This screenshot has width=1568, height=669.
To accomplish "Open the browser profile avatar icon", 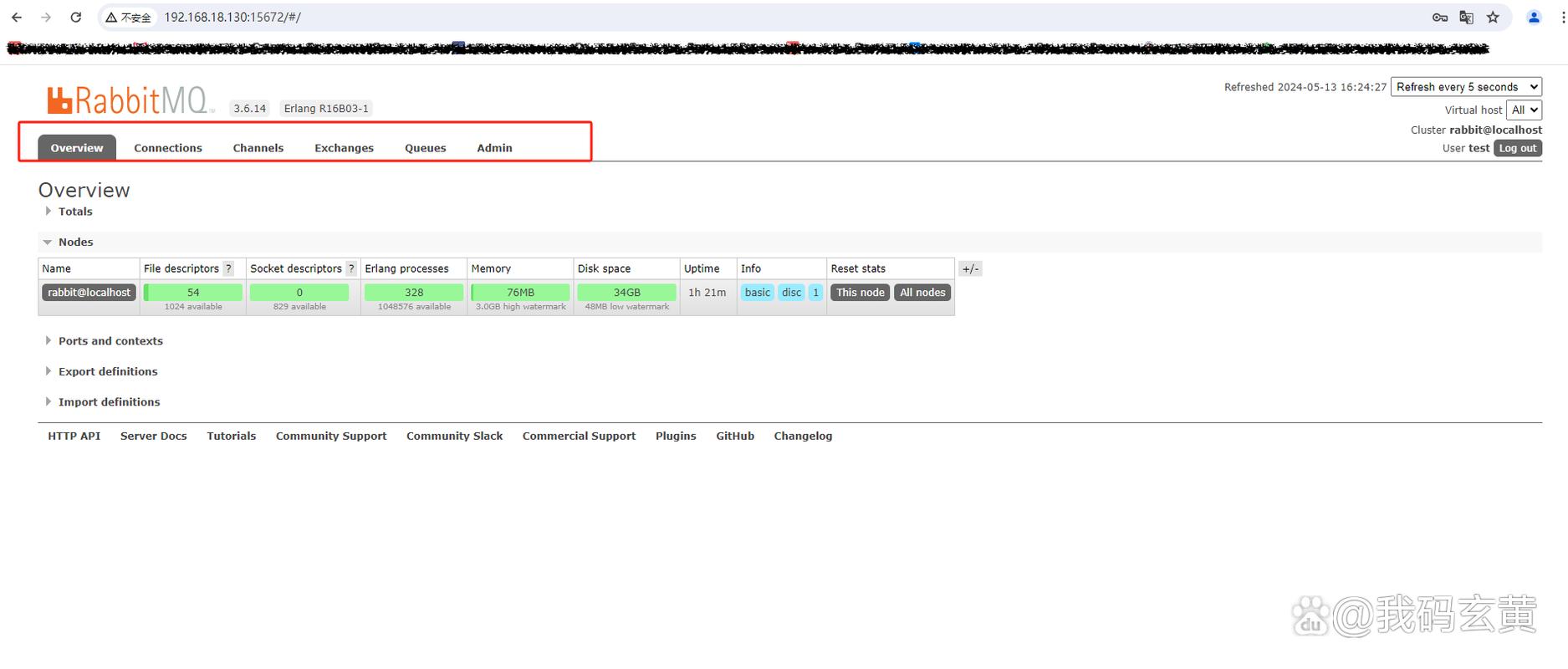I will pyautogui.click(x=1534, y=18).
